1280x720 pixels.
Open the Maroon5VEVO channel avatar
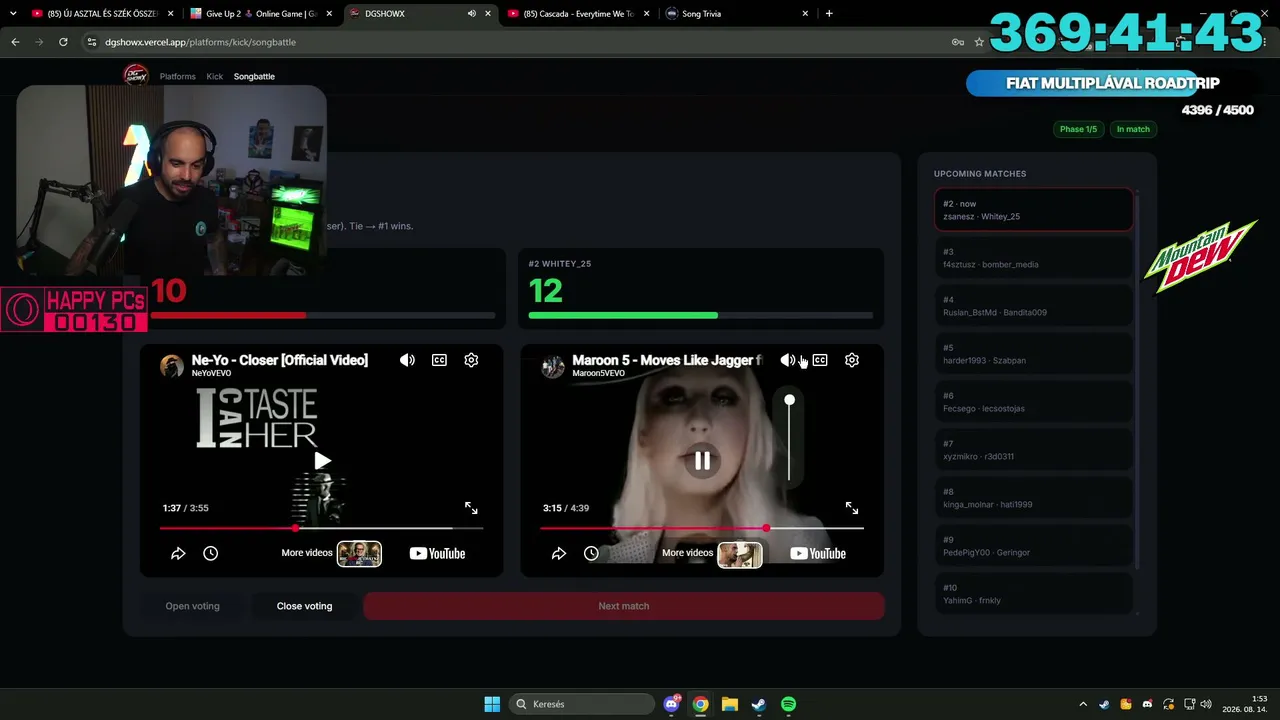553,365
